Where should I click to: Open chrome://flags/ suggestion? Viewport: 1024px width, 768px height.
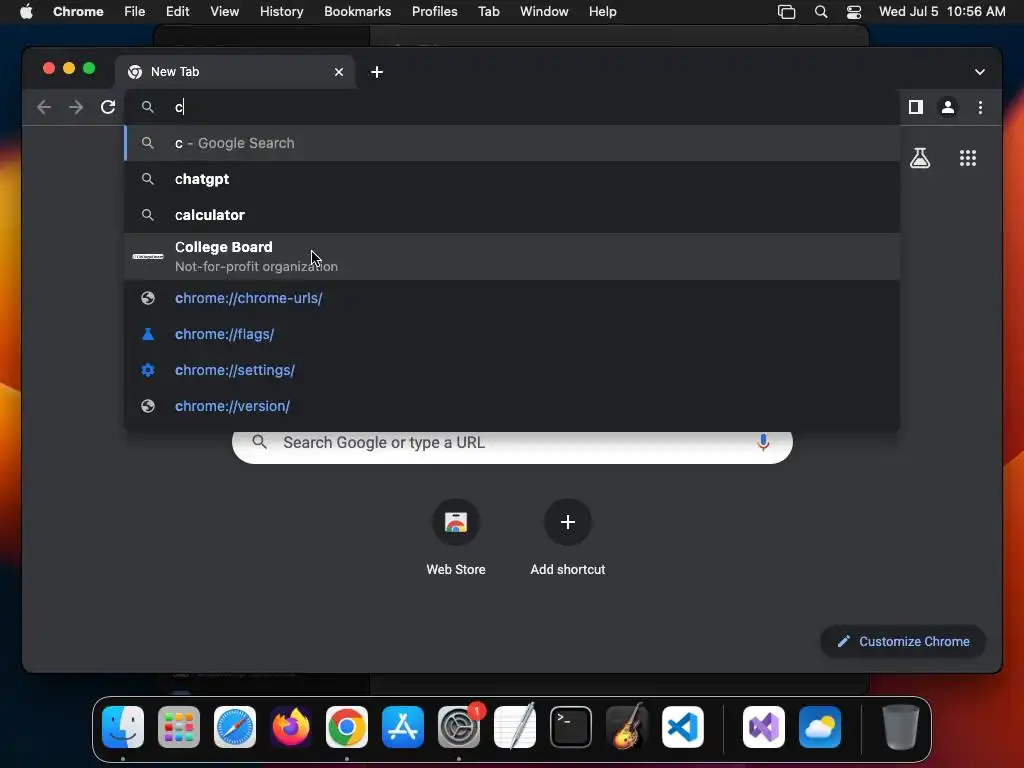[512, 334]
